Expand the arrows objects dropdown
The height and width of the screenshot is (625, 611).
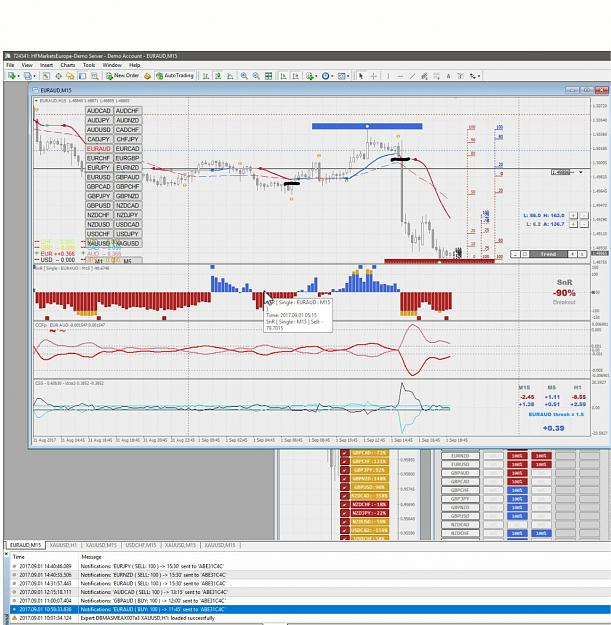pyautogui.click(x=479, y=76)
